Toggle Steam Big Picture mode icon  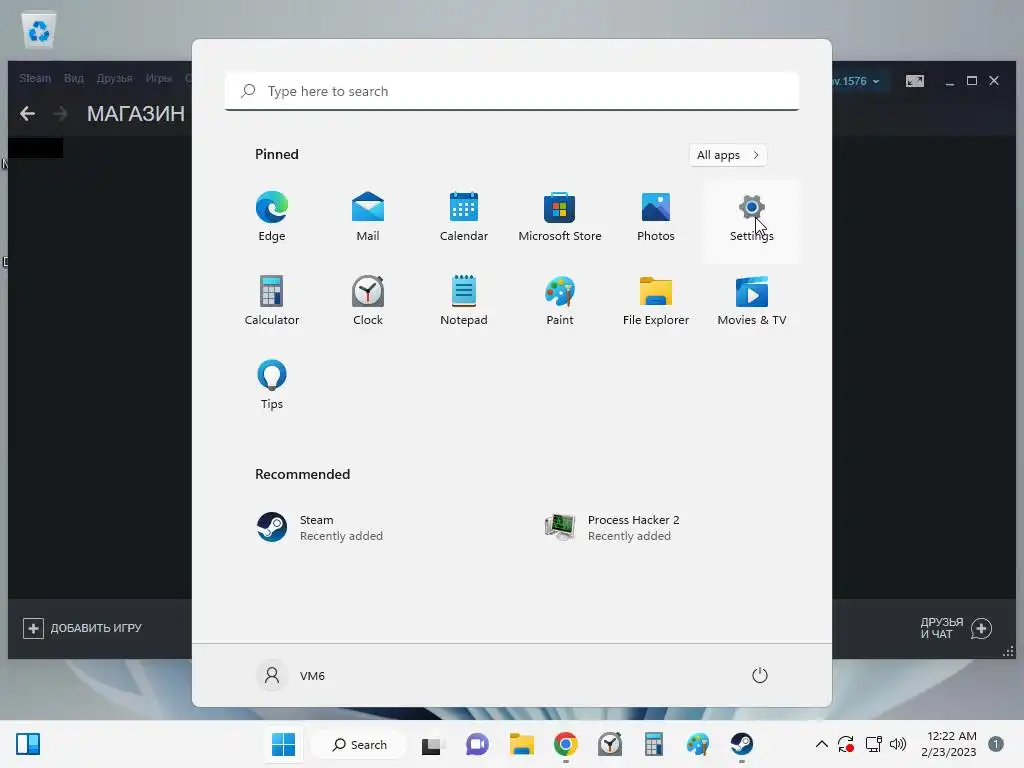tap(915, 81)
